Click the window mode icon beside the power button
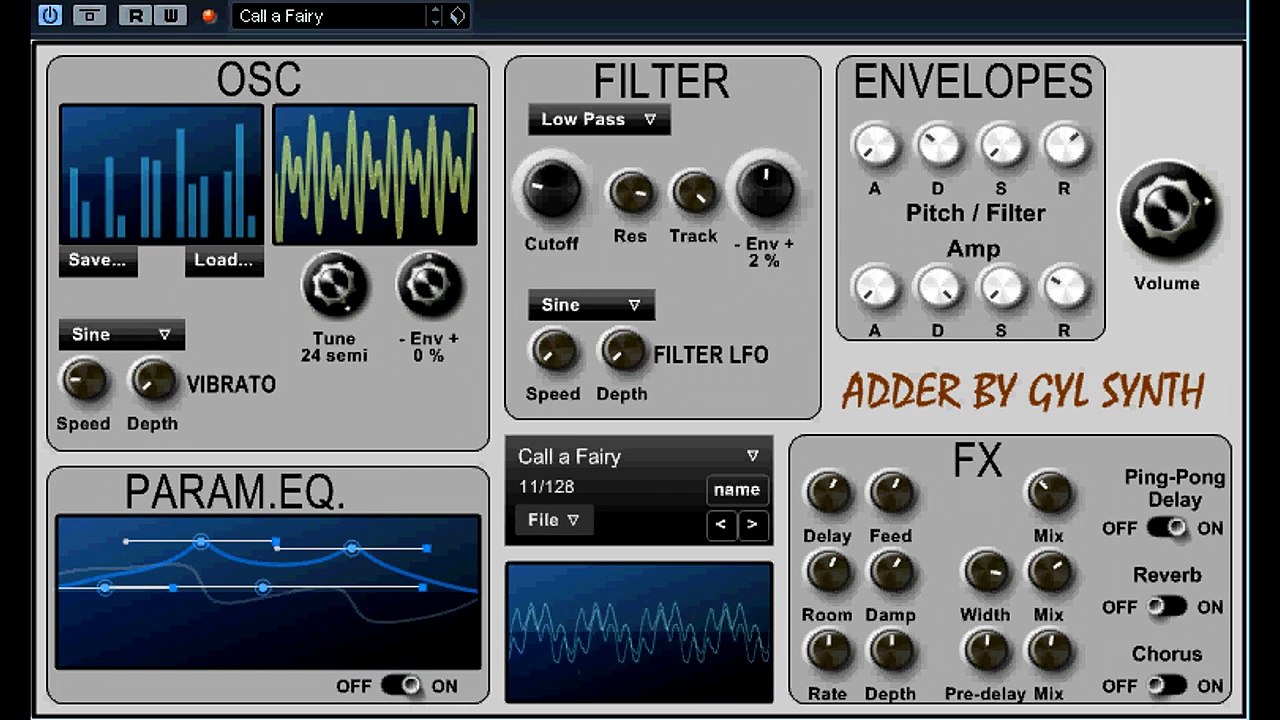Screen dimensions: 1280x720 (x=90, y=15)
